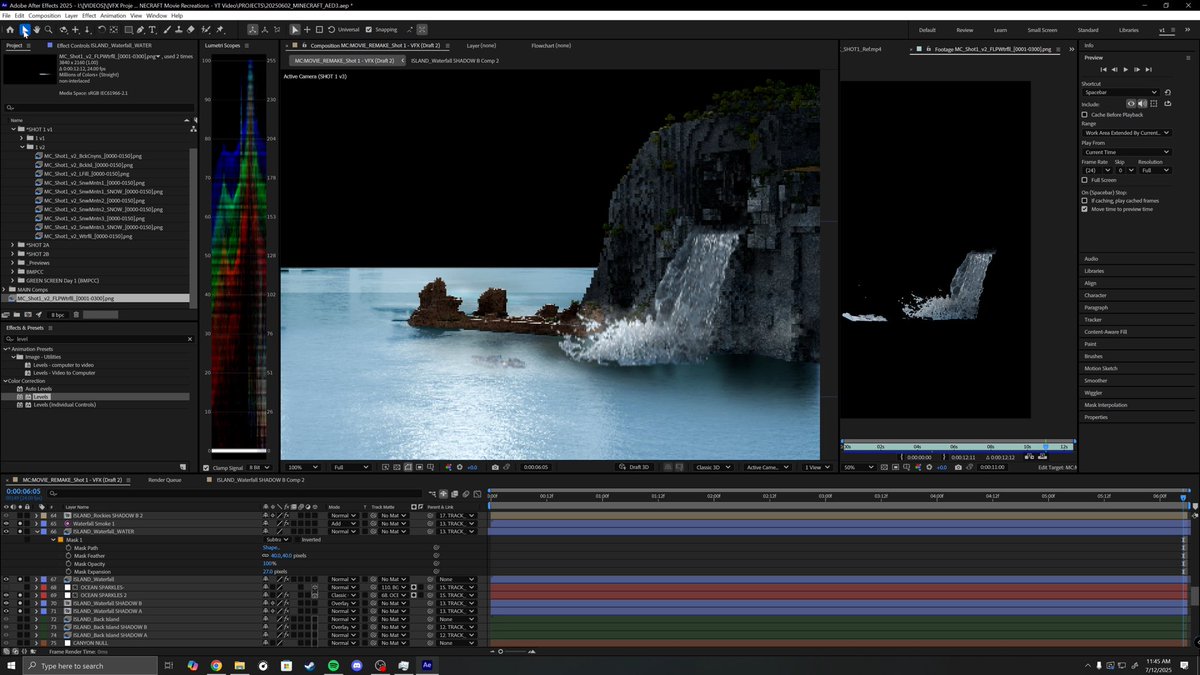Collapse the Mask 1 properties
The width and height of the screenshot is (1200, 675).
pos(54,540)
